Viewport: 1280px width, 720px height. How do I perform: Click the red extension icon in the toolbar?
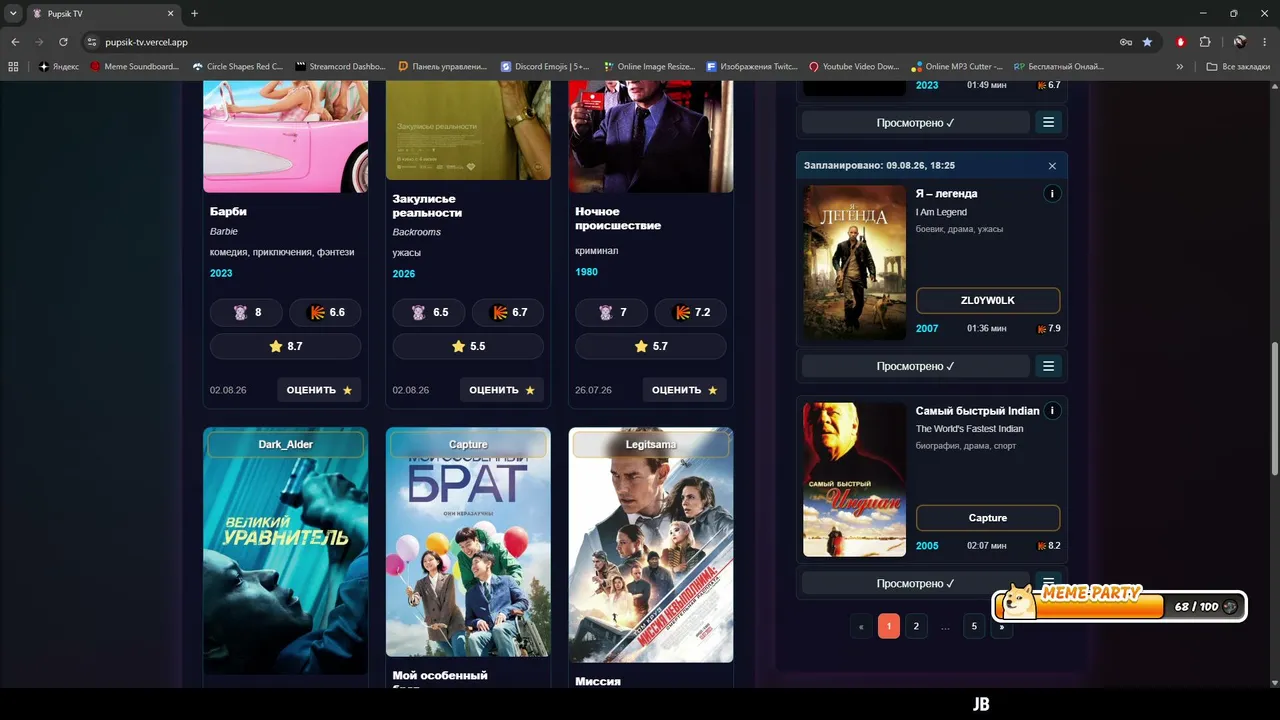(x=1181, y=42)
